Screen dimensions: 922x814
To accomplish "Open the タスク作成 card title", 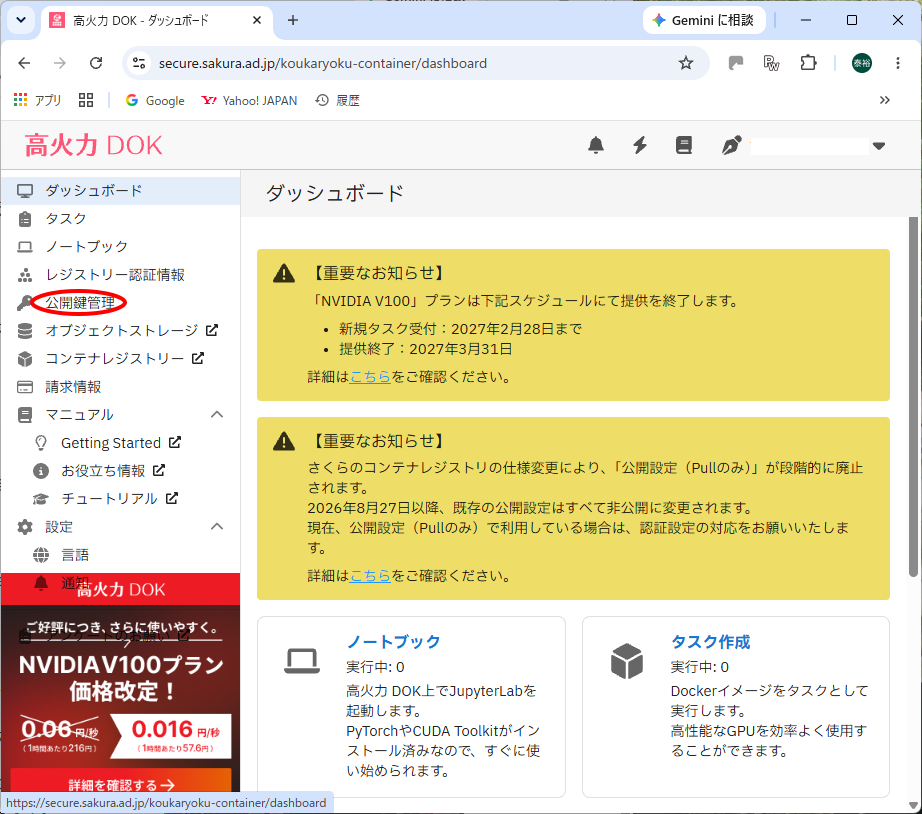I will click(x=710, y=641).
